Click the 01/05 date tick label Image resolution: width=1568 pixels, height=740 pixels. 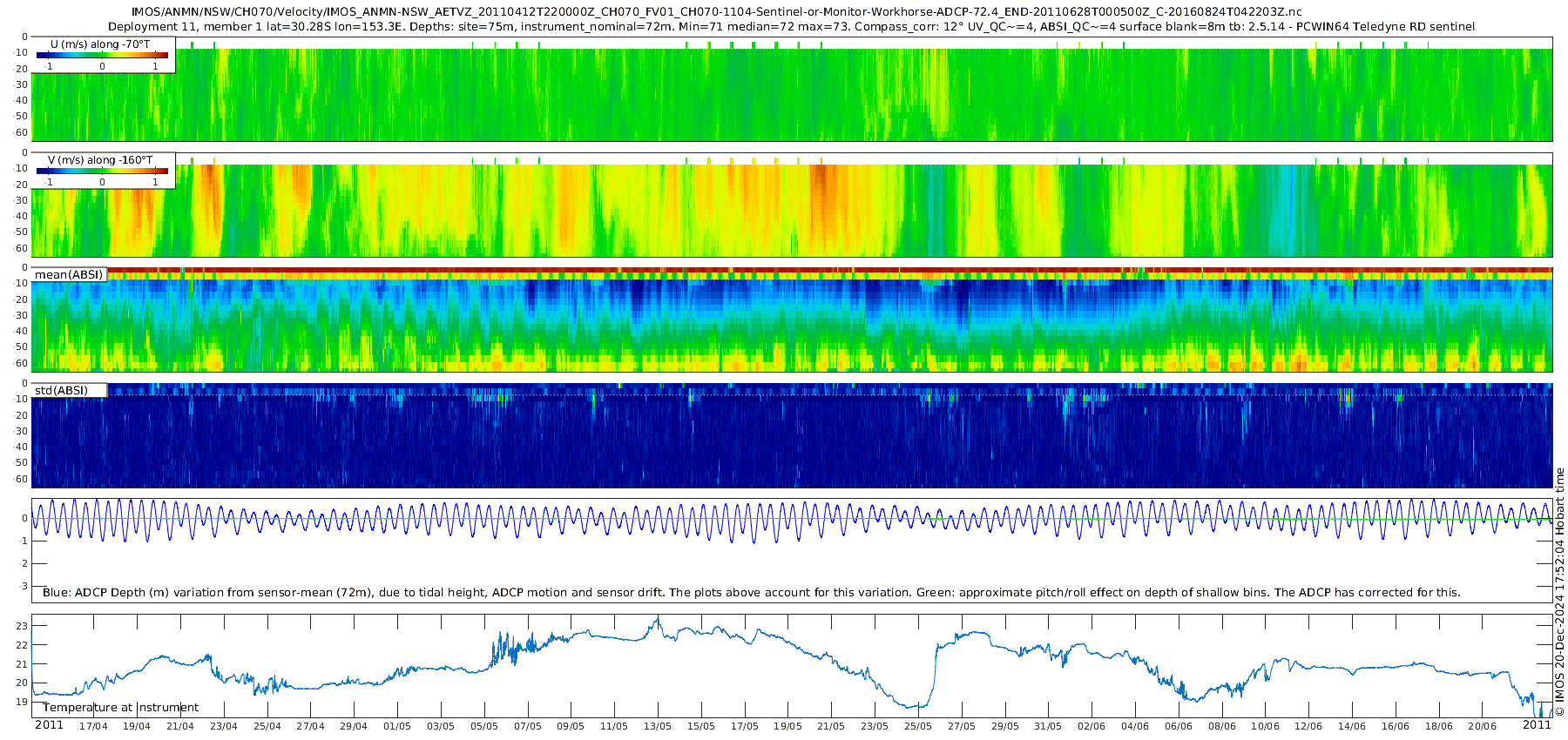397,726
